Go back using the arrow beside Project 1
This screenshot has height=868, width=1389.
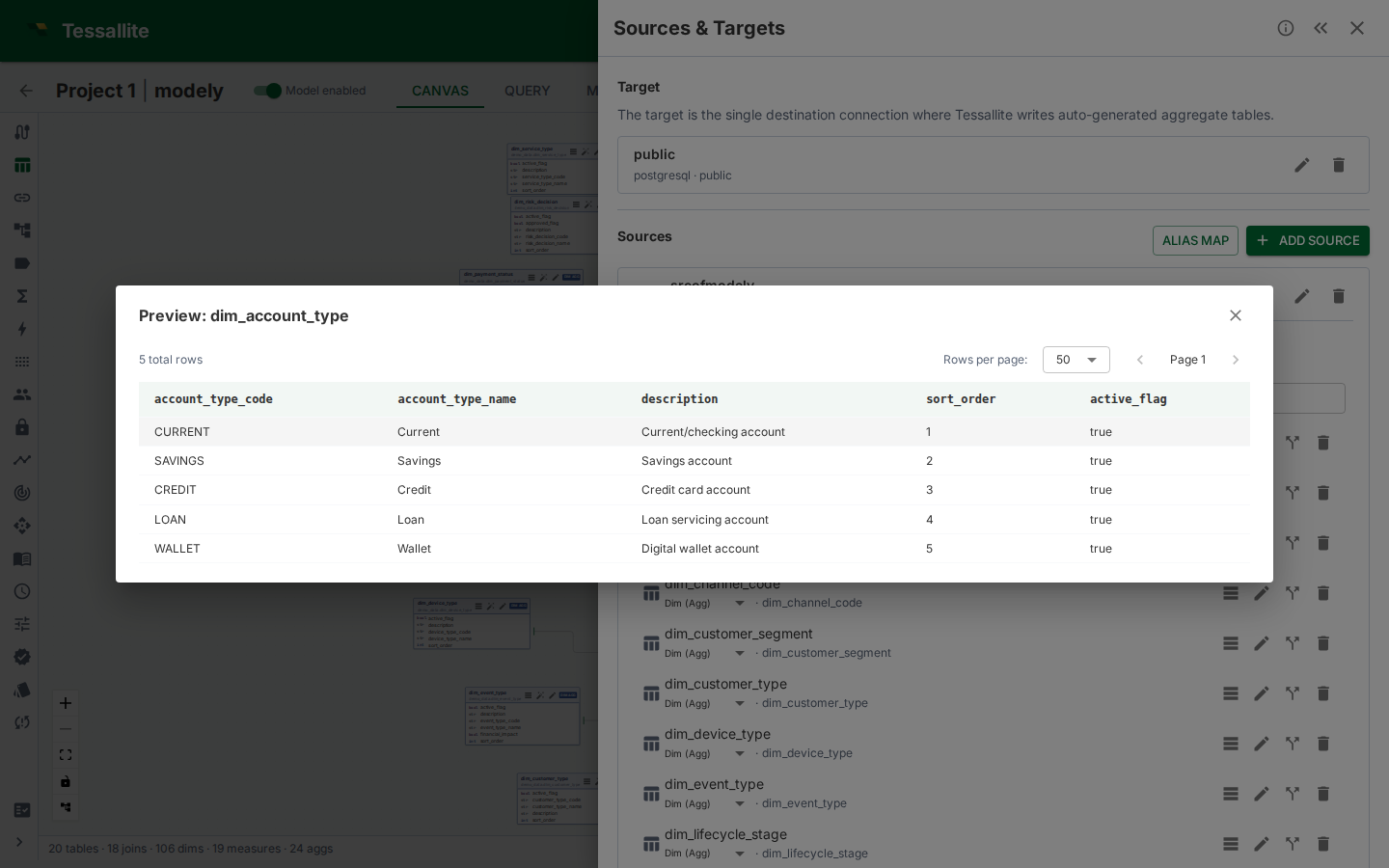tap(26, 91)
